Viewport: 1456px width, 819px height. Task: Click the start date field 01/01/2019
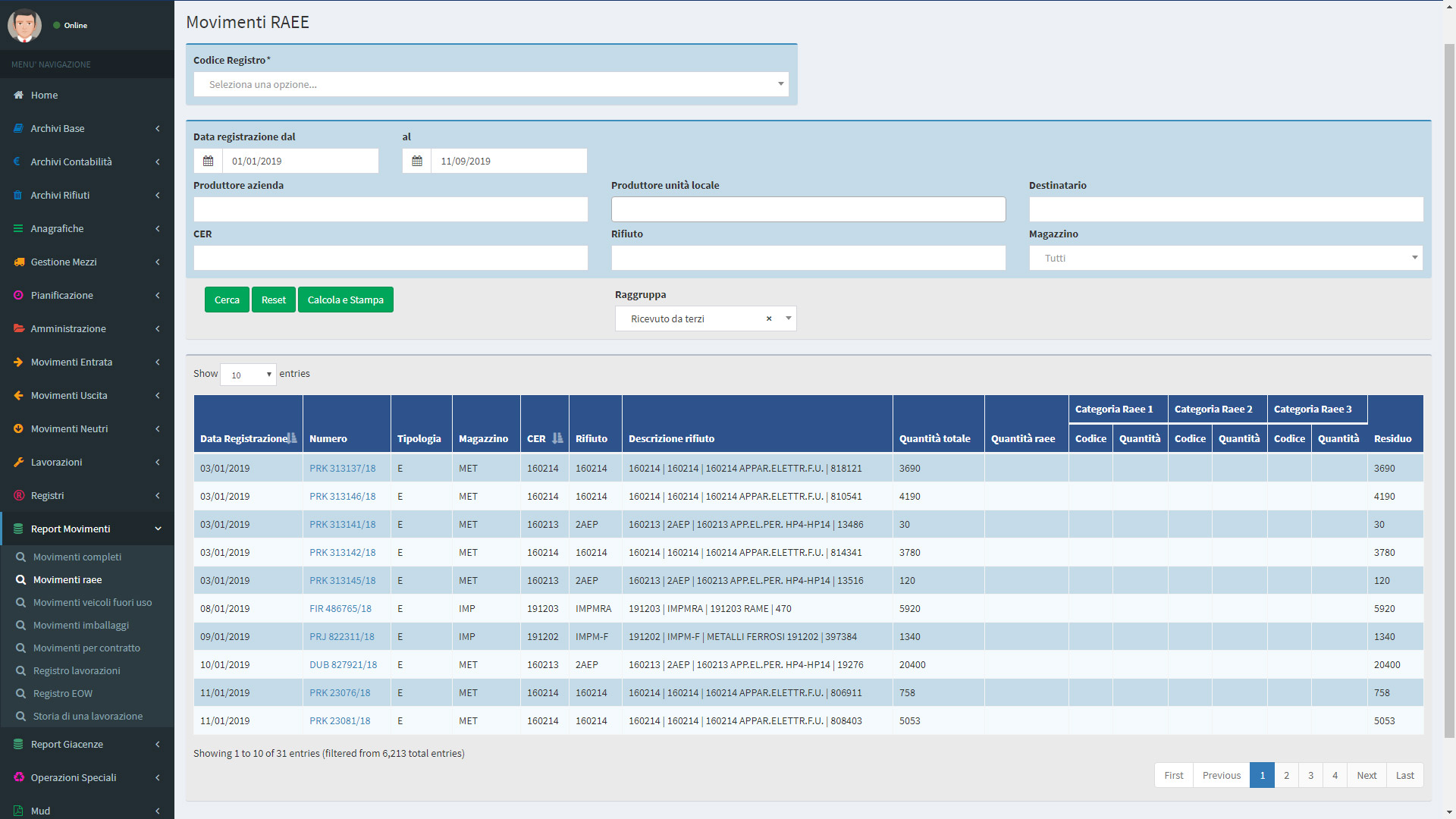300,161
